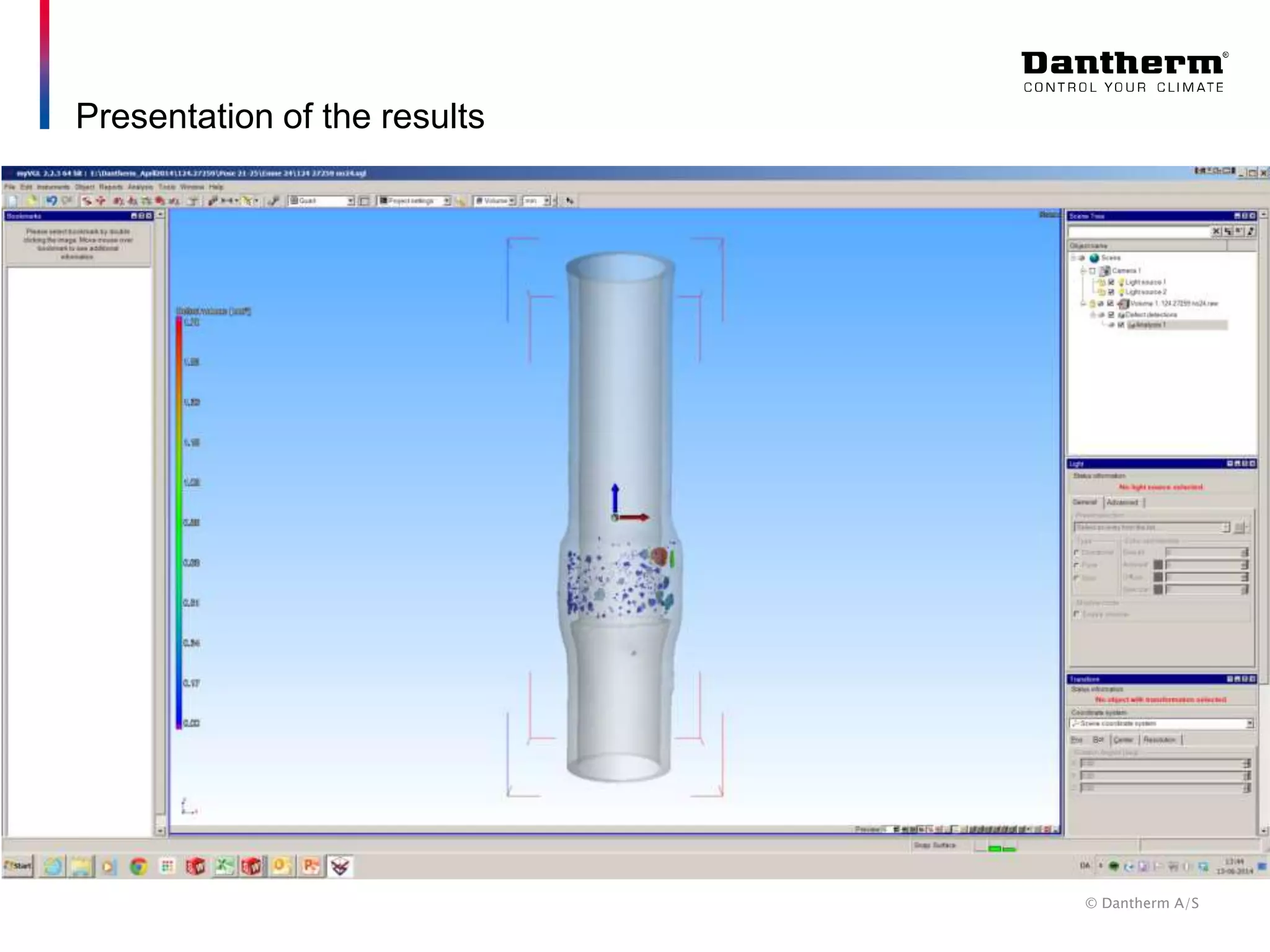The width and height of the screenshot is (1270, 952).
Task: Open PowerPoint from the taskbar
Action: click(x=309, y=866)
